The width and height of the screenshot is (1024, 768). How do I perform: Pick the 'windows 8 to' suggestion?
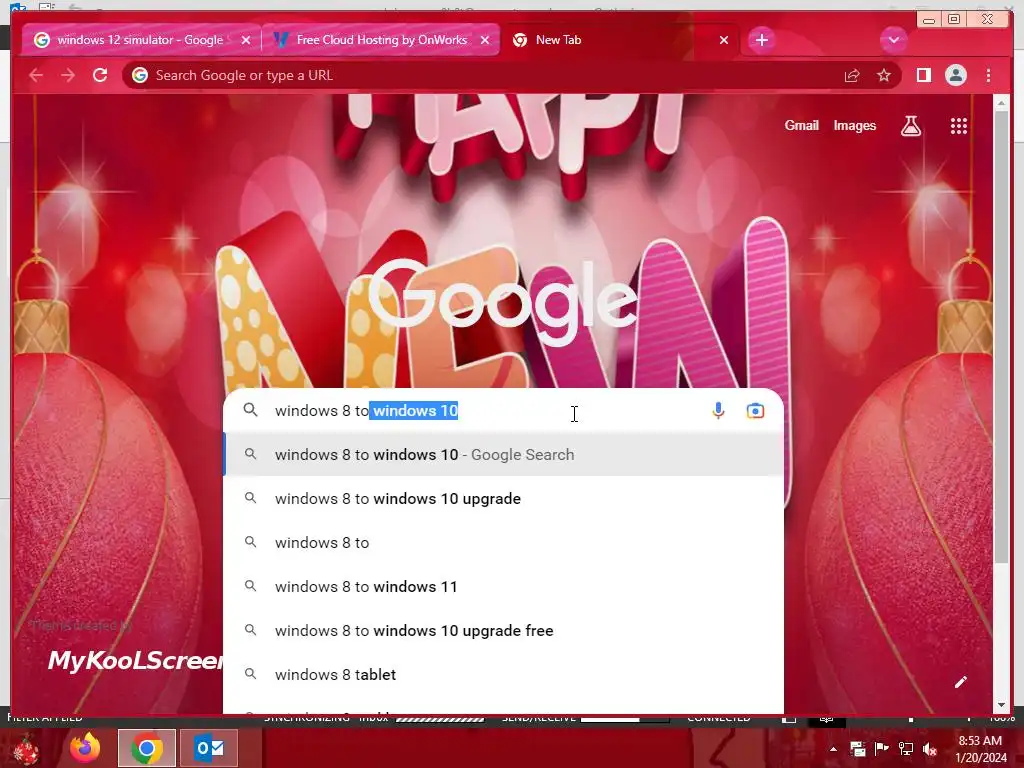point(503,543)
